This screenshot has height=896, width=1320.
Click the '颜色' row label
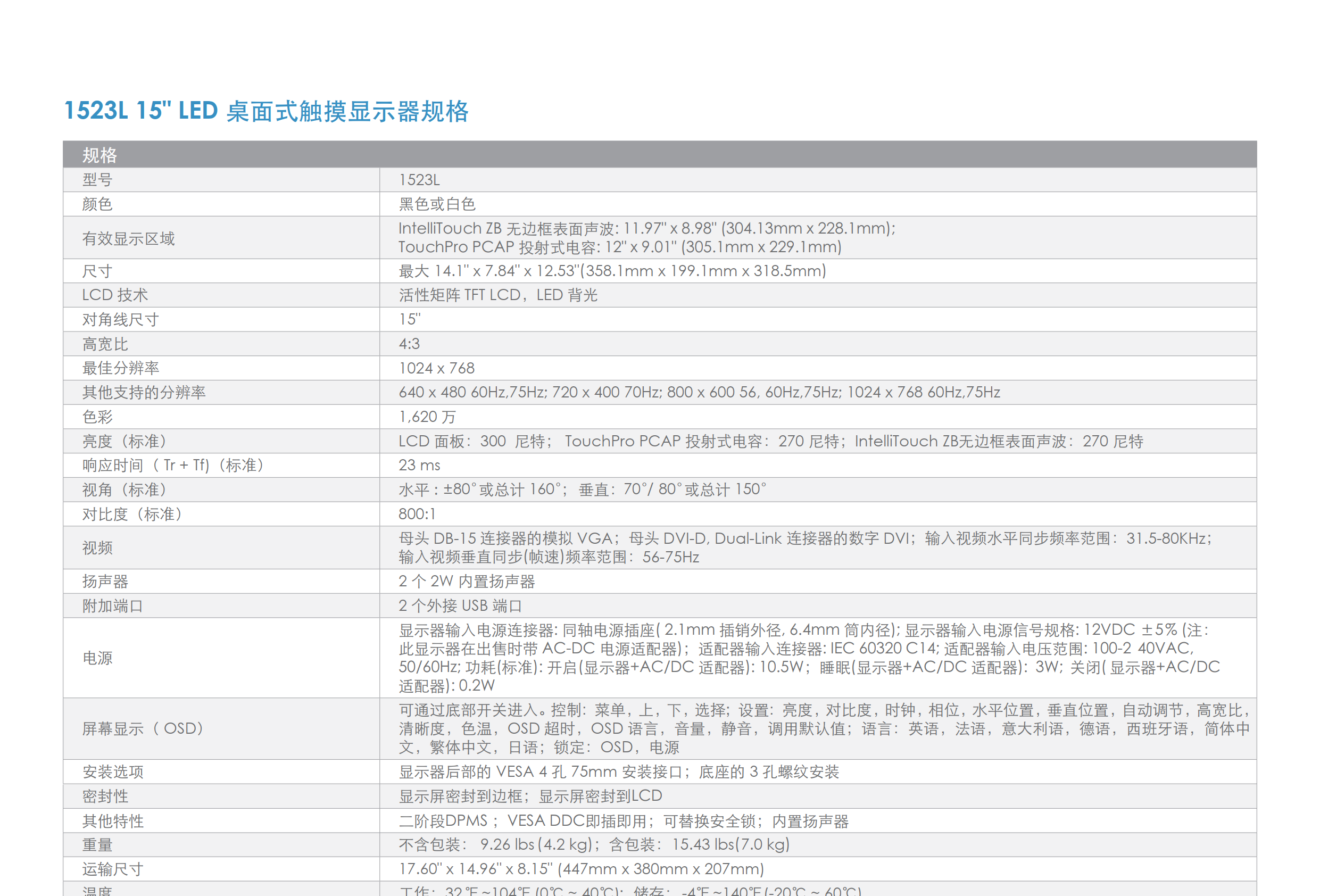click(x=97, y=204)
